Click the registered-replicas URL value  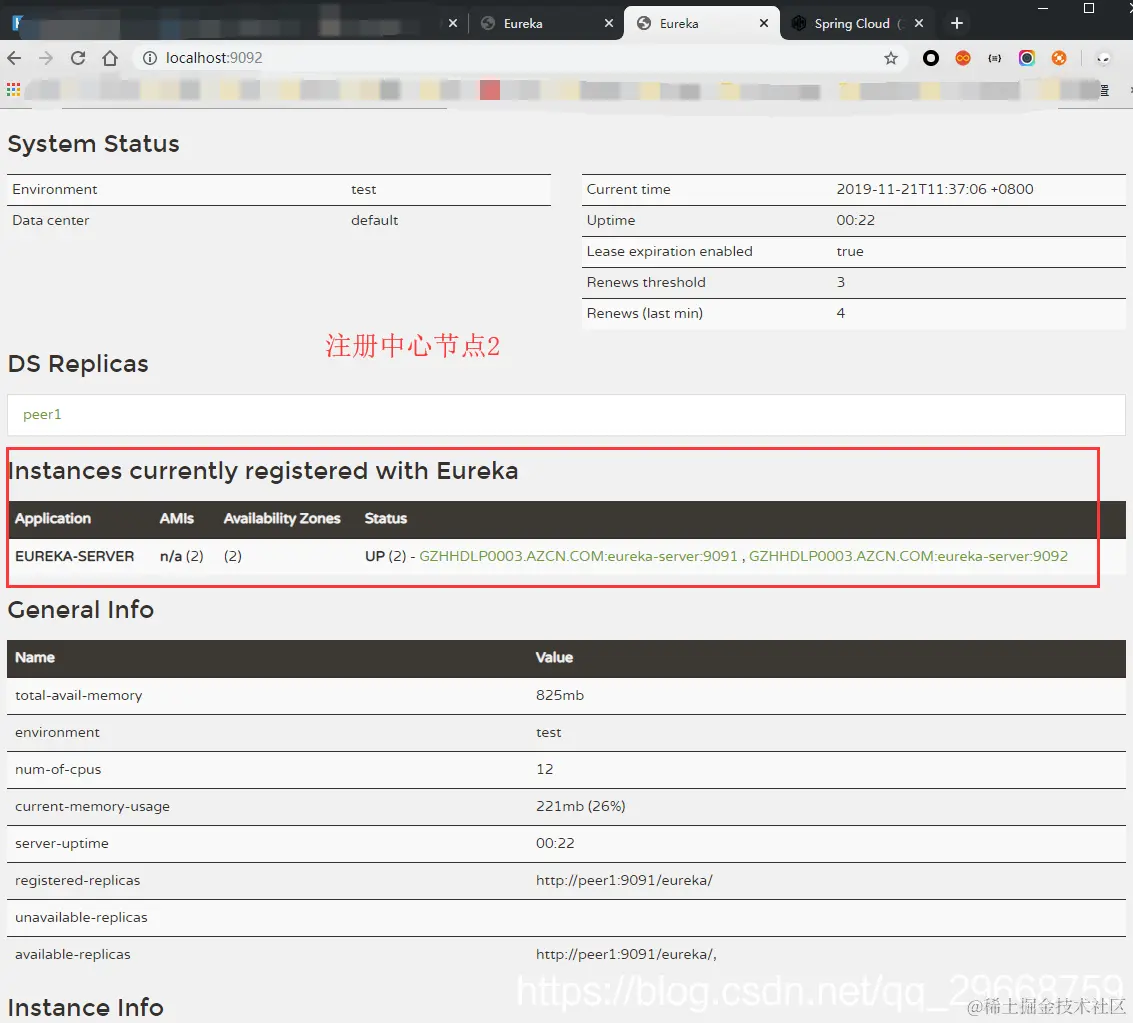(624, 881)
